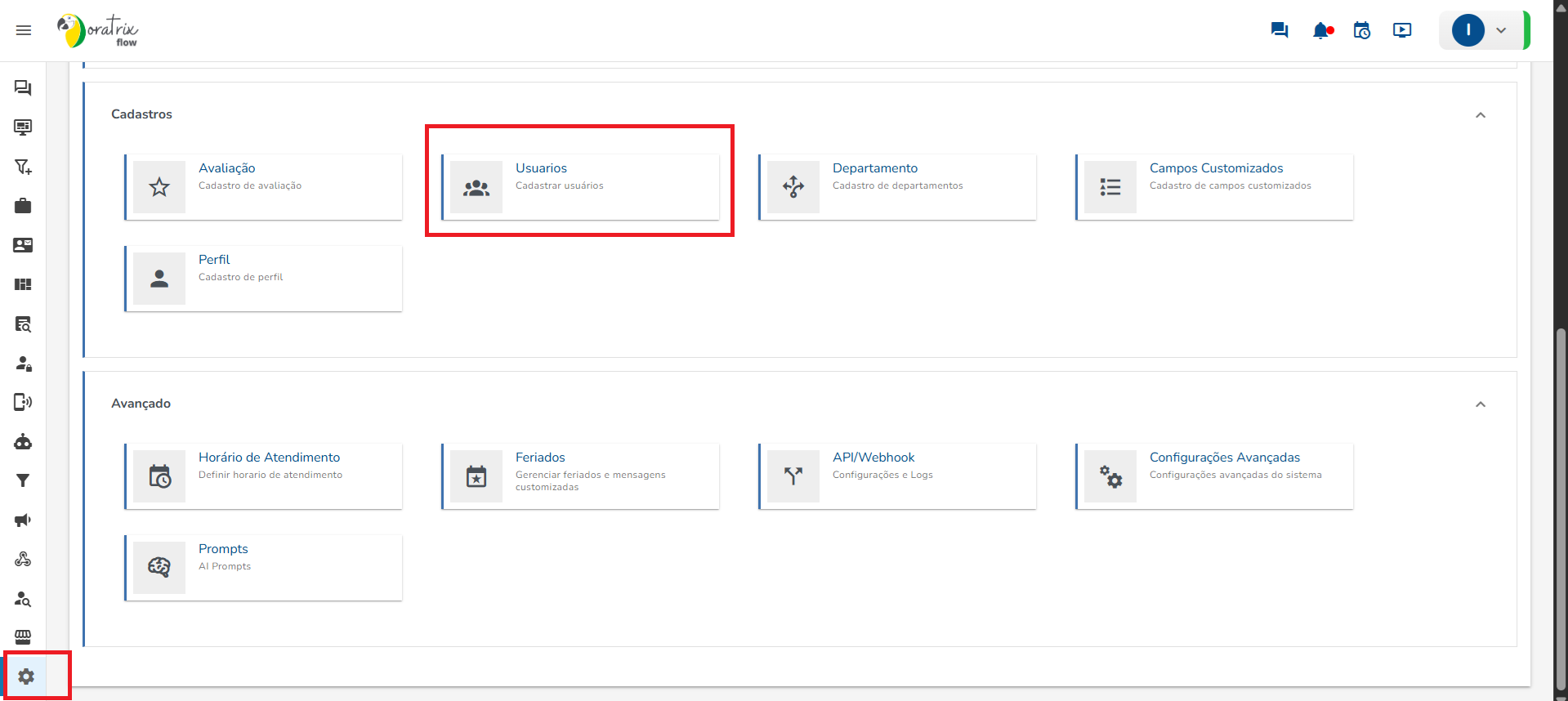Open the video presentation icon in the header
The image size is (1568, 701).
(1402, 31)
